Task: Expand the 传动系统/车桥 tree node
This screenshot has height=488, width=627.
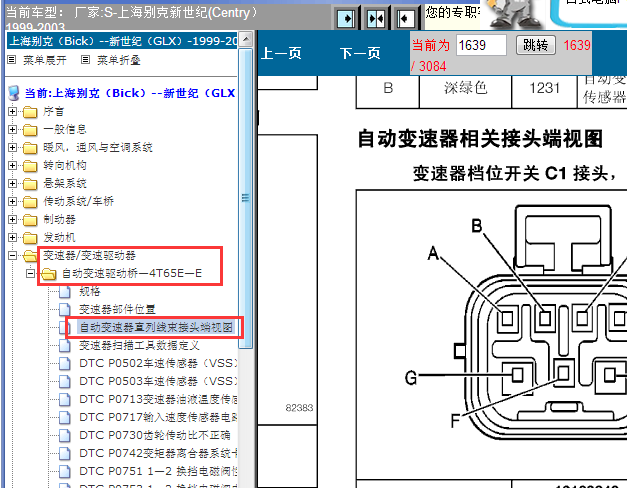Action: coord(12,202)
